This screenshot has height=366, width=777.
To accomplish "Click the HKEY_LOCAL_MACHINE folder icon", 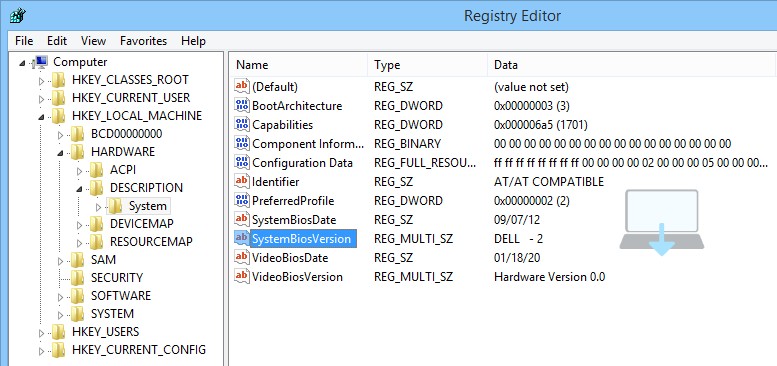I will pos(58,116).
